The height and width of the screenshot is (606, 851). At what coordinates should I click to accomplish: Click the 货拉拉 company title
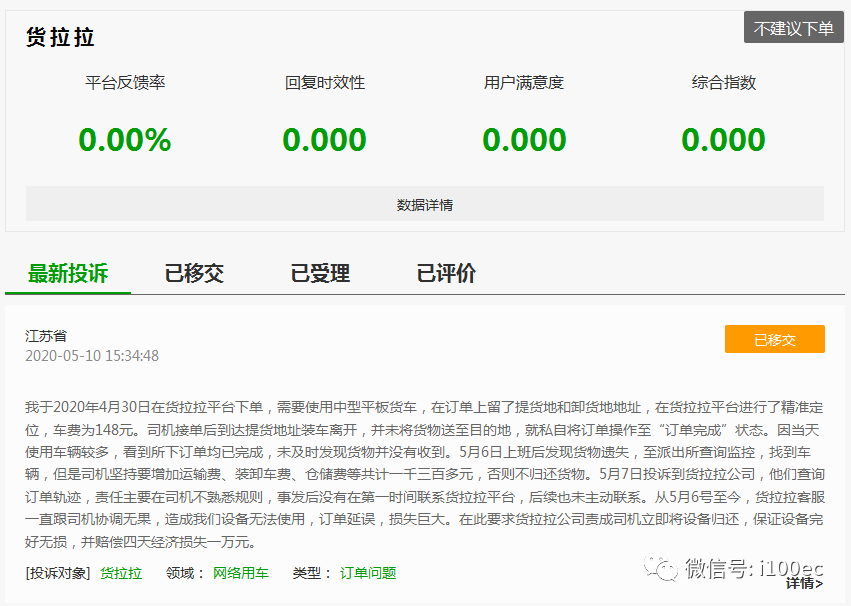click(x=60, y=37)
